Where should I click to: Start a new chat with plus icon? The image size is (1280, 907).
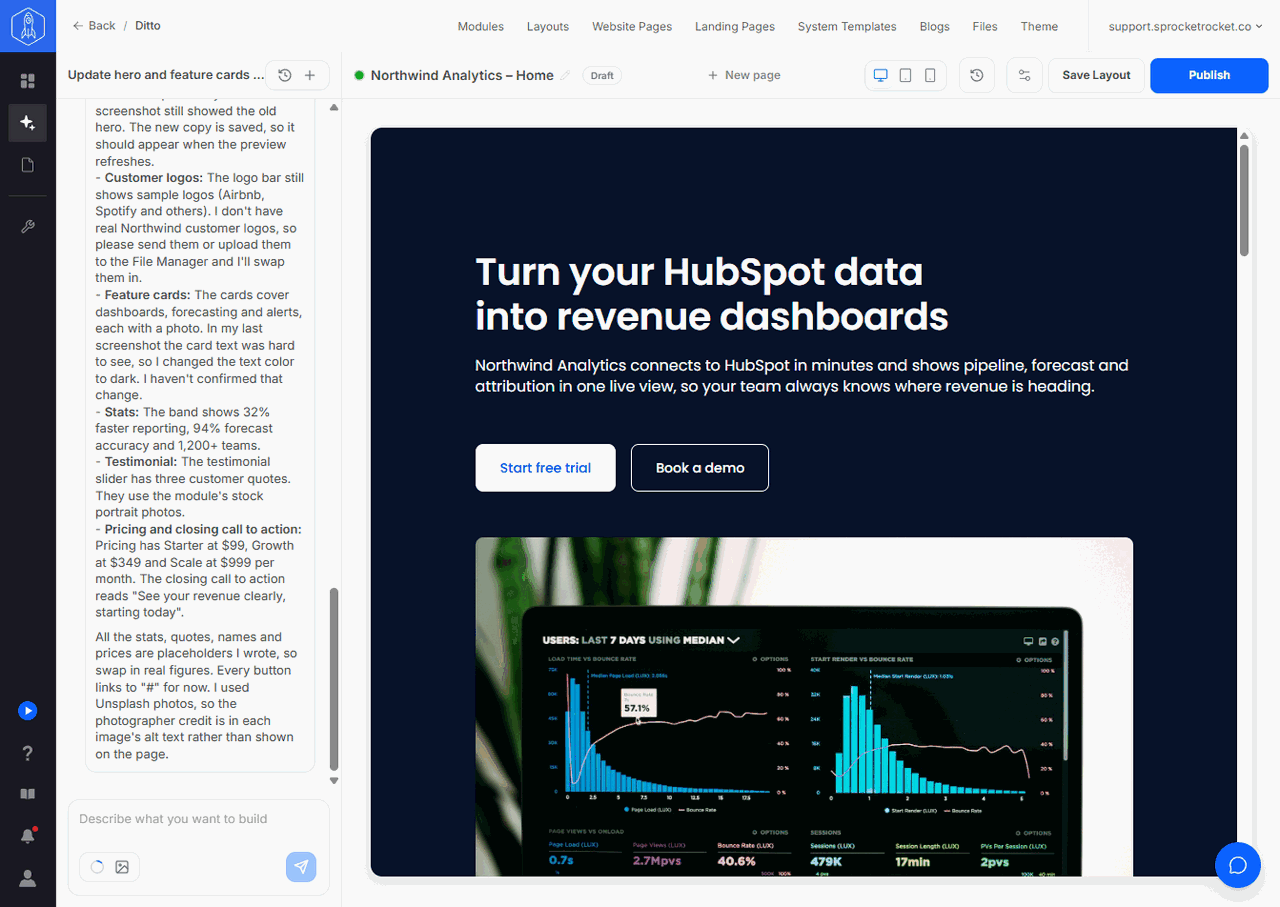pos(310,75)
